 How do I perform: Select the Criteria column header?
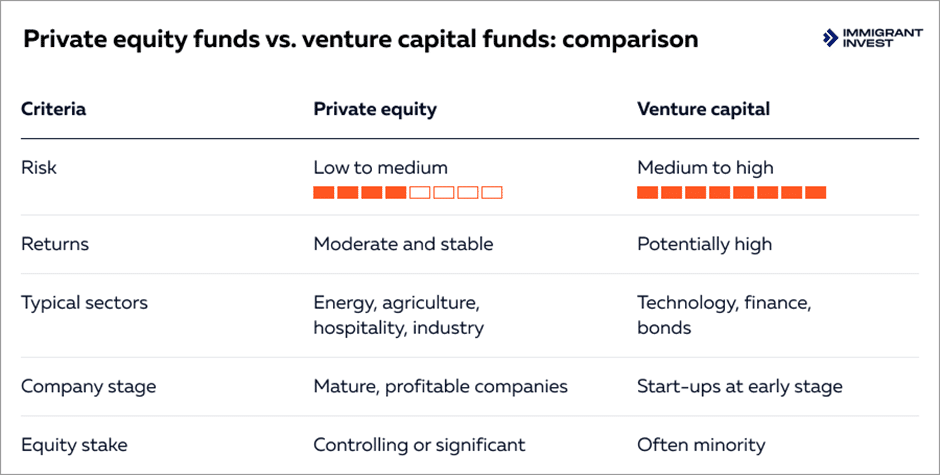[53, 109]
